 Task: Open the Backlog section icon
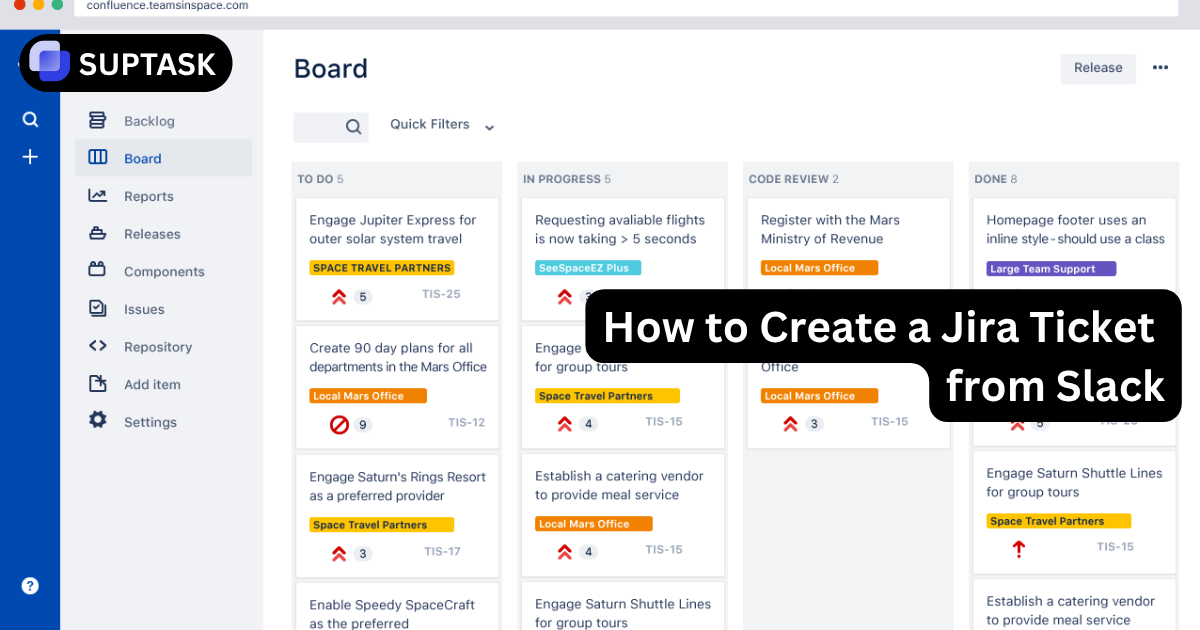coord(97,119)
